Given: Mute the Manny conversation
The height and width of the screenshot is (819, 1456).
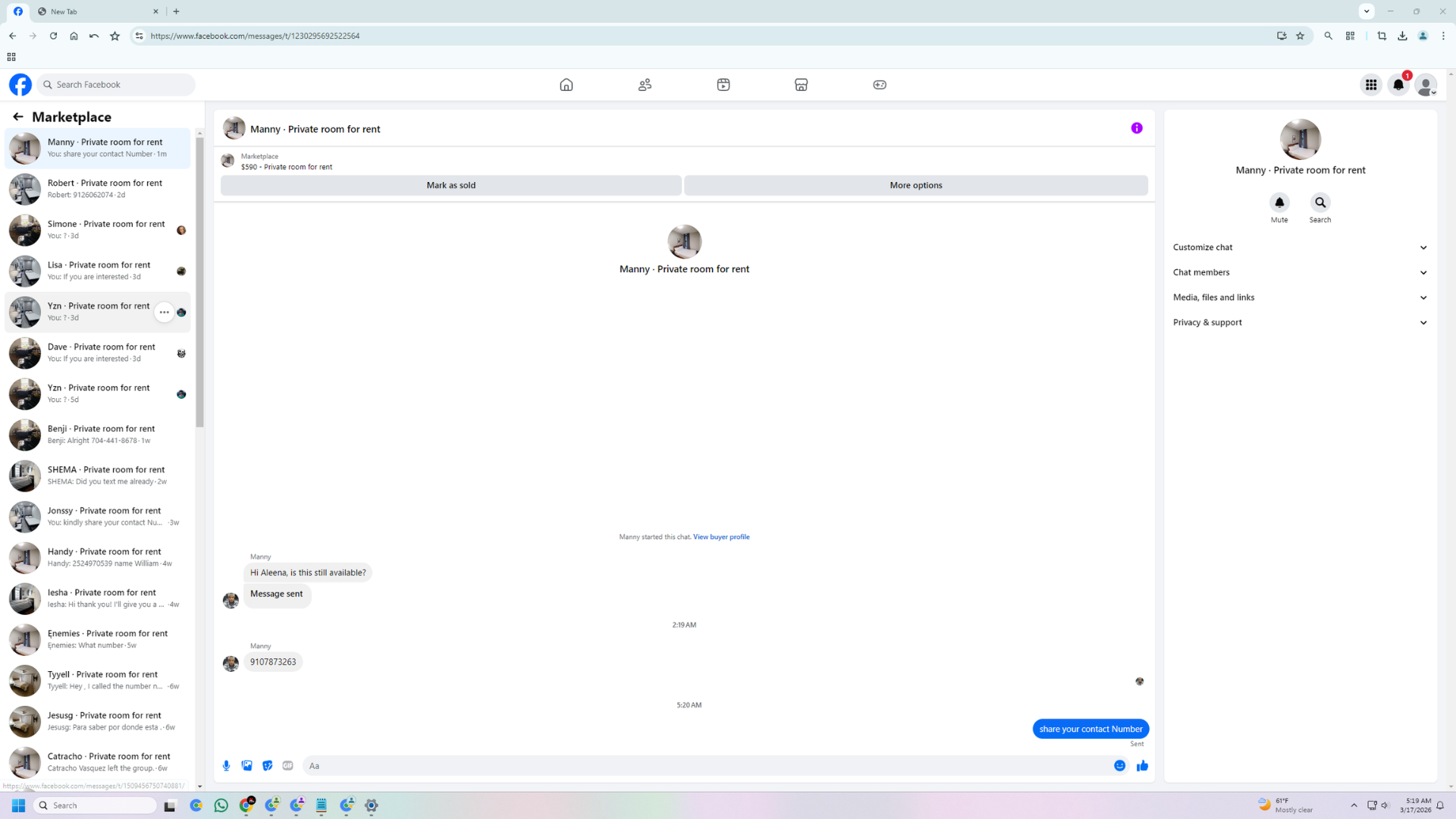Looking at the screenshot, I should [1279, 203].
